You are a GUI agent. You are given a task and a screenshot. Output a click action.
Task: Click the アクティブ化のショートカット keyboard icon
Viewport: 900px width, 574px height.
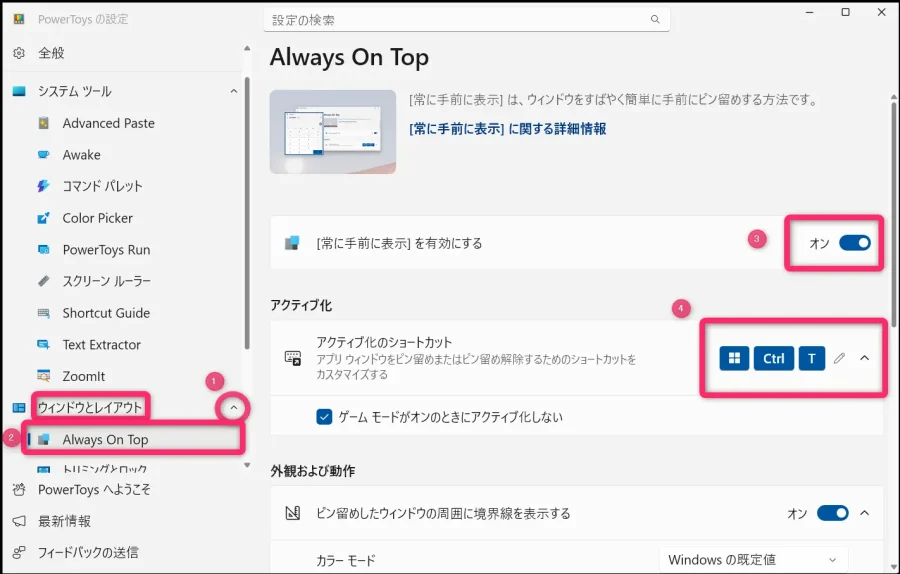(293, 358)
